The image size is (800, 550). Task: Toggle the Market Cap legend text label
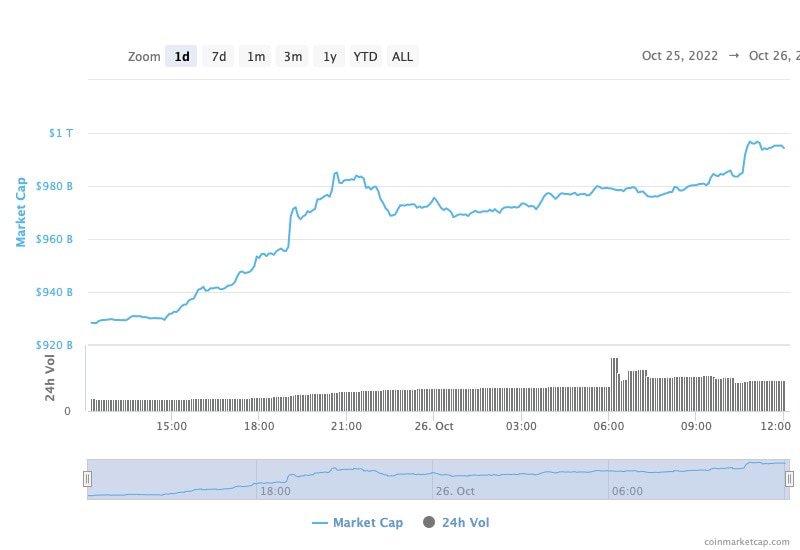[x=367, y=522]
